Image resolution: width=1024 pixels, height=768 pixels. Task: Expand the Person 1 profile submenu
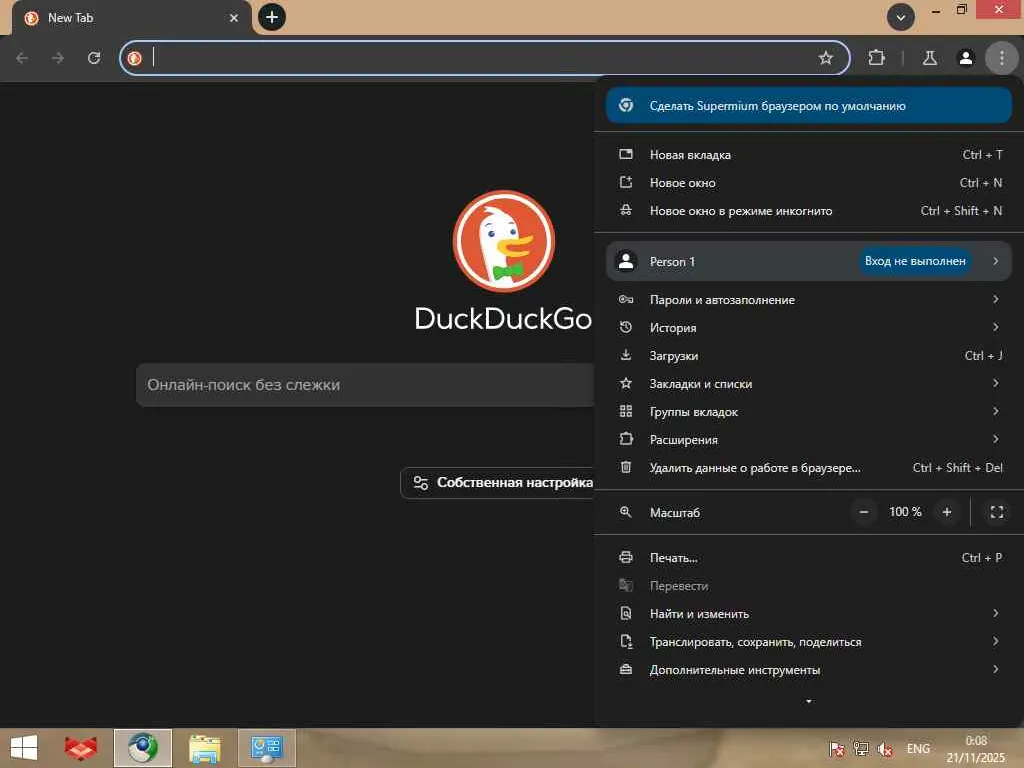[808, 261]
